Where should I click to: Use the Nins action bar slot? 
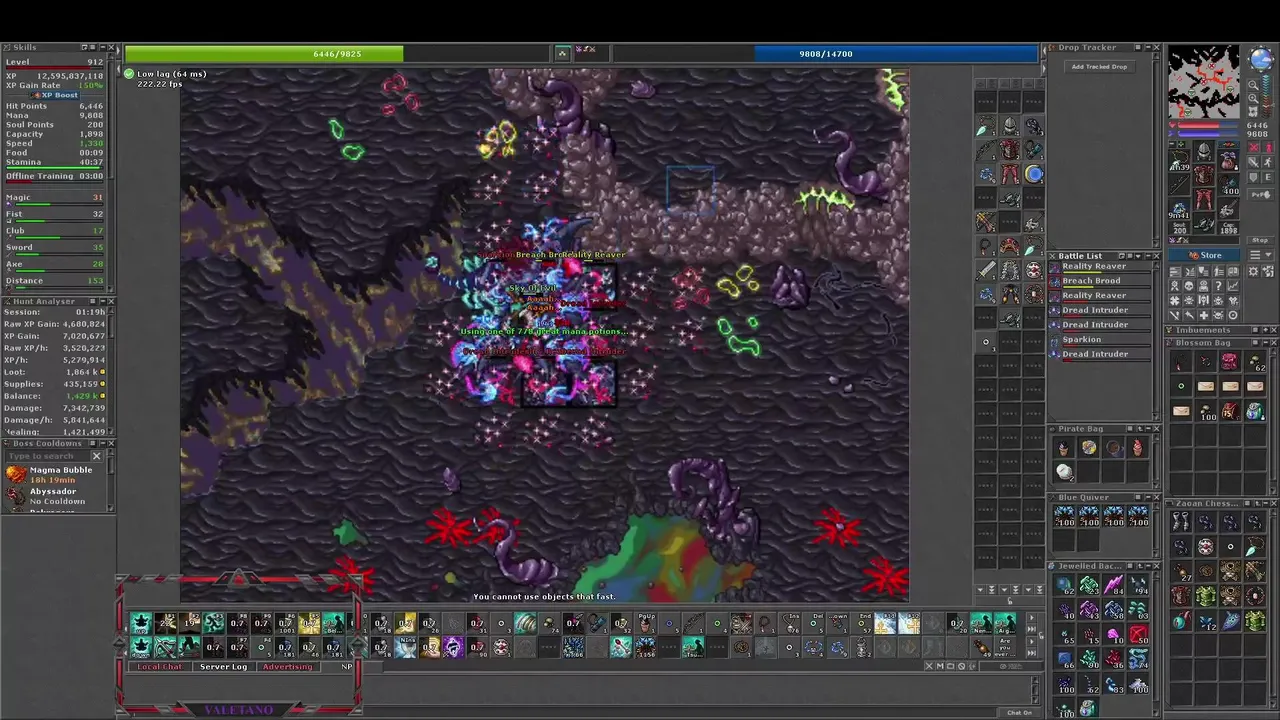click(405, 647)
